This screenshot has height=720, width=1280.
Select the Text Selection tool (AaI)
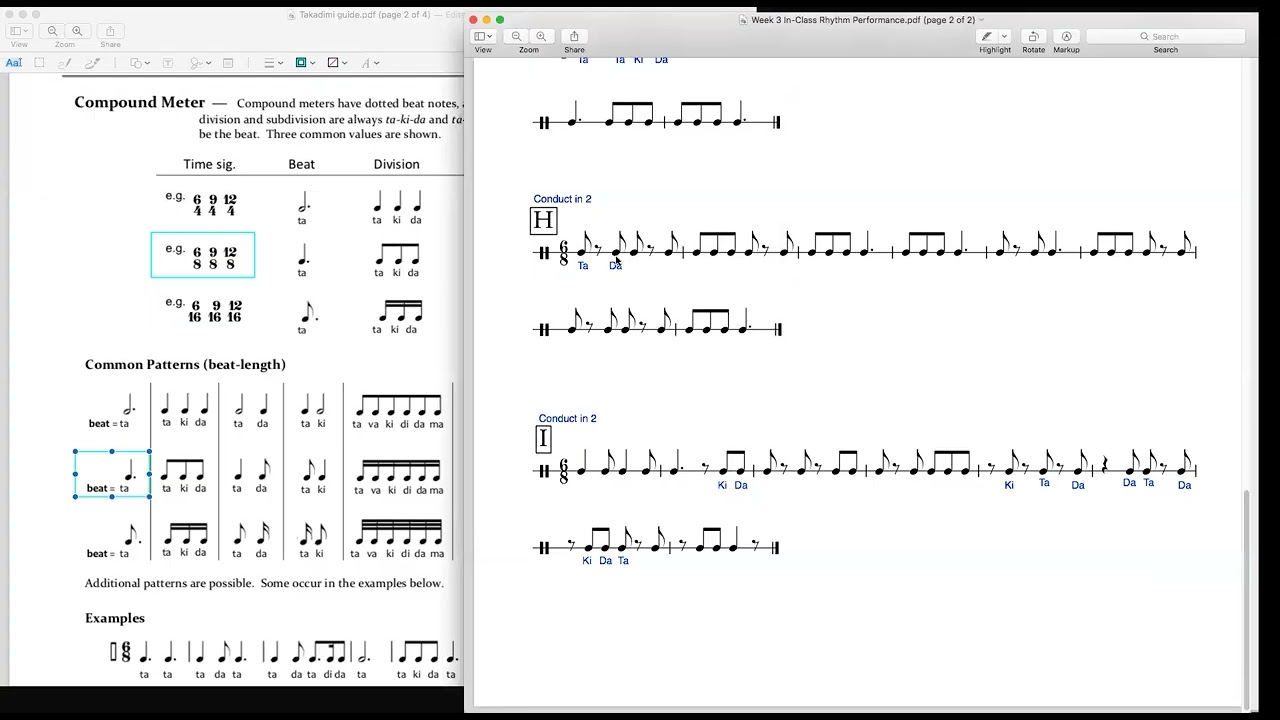(x=14, y=63)
